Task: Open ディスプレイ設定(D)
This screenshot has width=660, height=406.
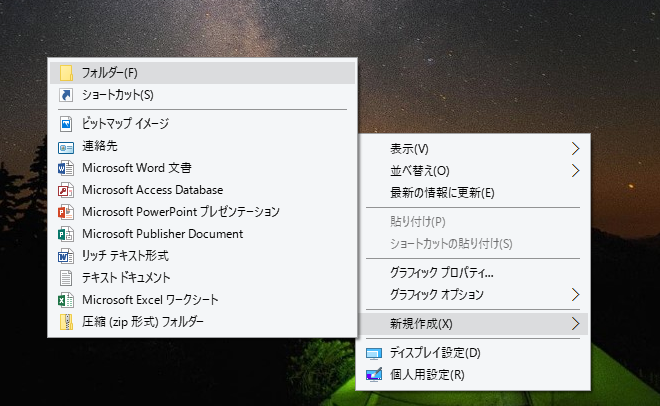Action: point(473,353)
